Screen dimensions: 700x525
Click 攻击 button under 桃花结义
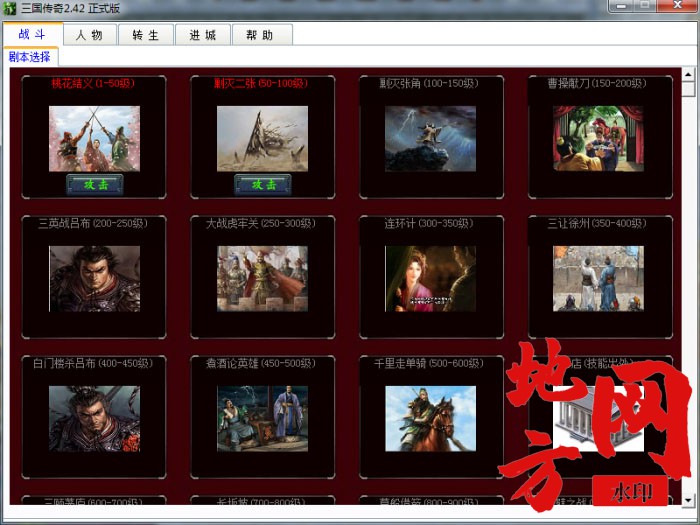(x=95, y=184)
